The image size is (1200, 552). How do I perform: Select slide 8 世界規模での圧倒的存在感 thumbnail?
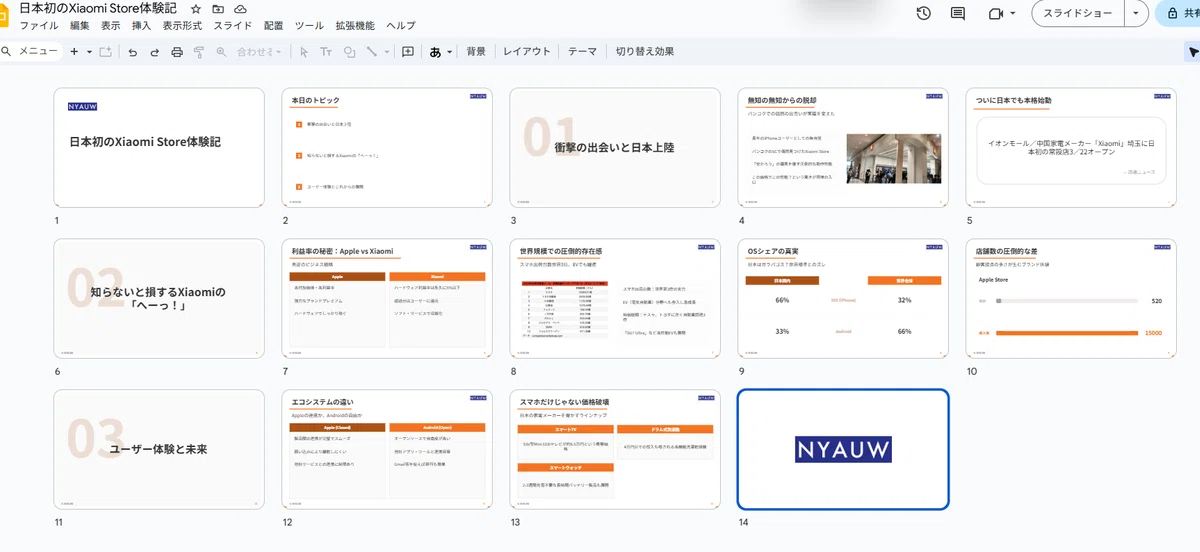click(x=615, y=298)
